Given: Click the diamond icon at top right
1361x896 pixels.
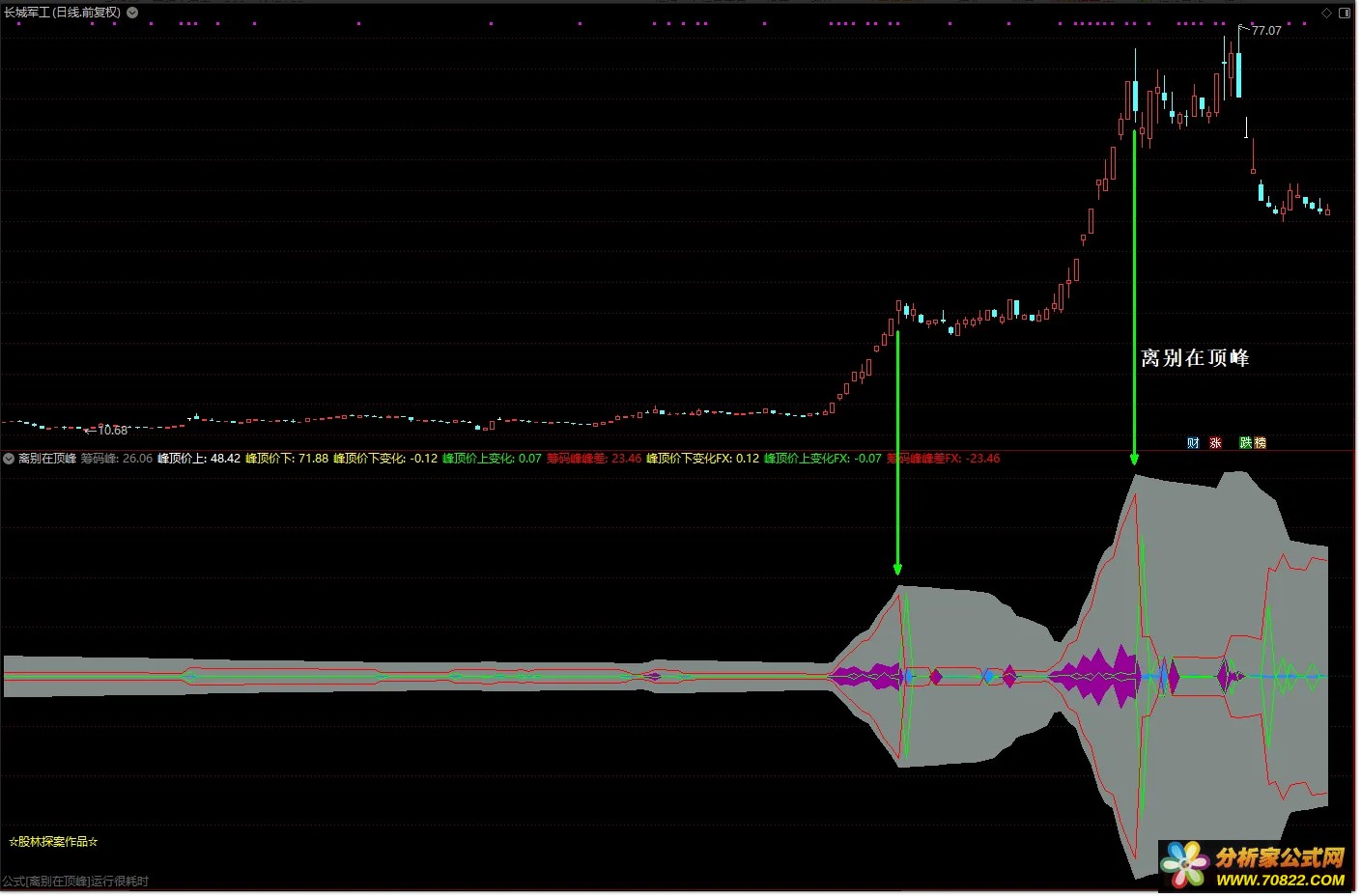Looking at the screenshot, I should tap(1327, 13).
